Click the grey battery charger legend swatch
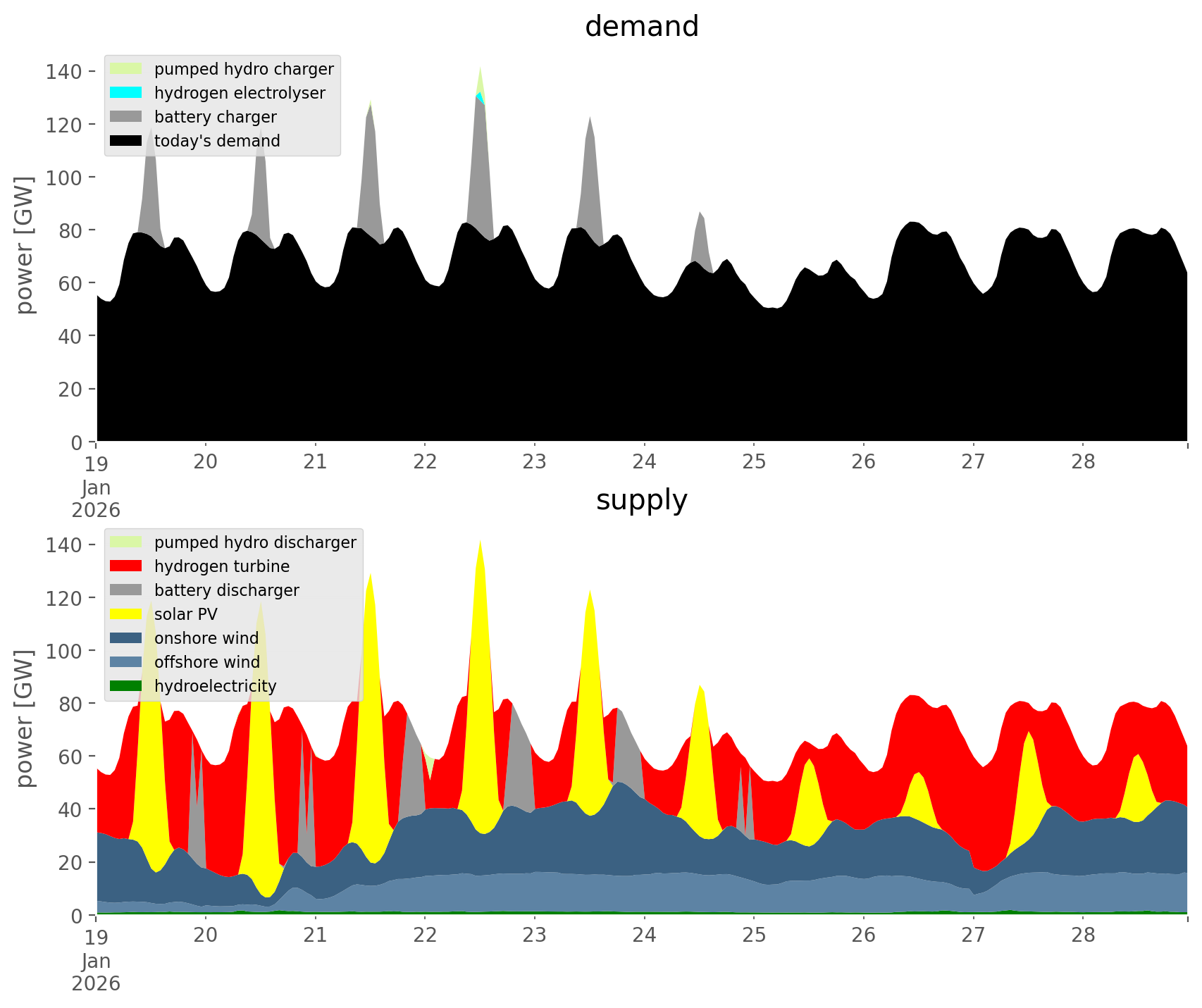The height and width of the screenshot is (1008, 1202). pyautogui.click(x=126, y=117)
